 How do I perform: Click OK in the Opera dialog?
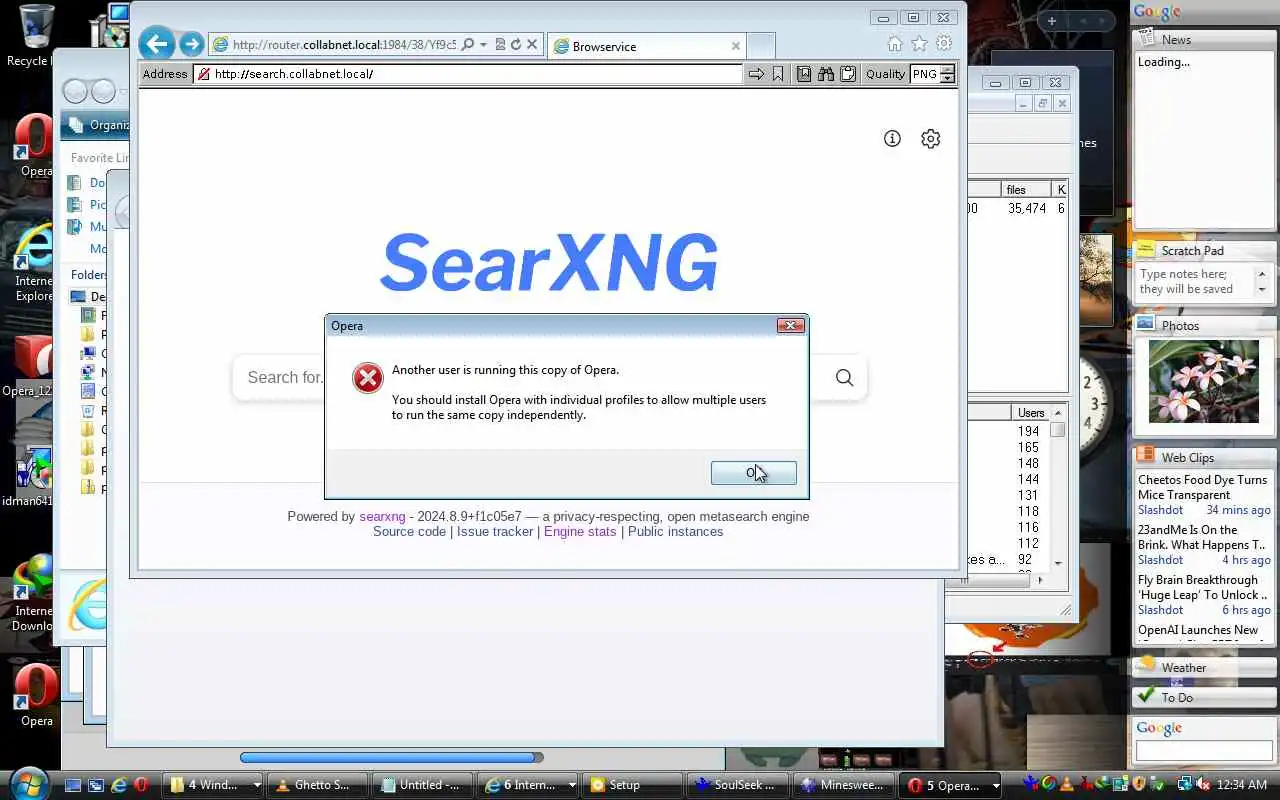[x=754, y=472]
